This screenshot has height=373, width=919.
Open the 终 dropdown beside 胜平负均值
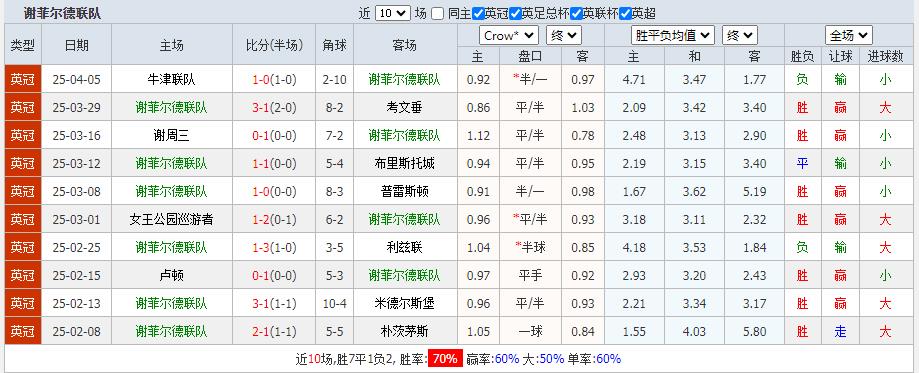click(x=740, y=35)
